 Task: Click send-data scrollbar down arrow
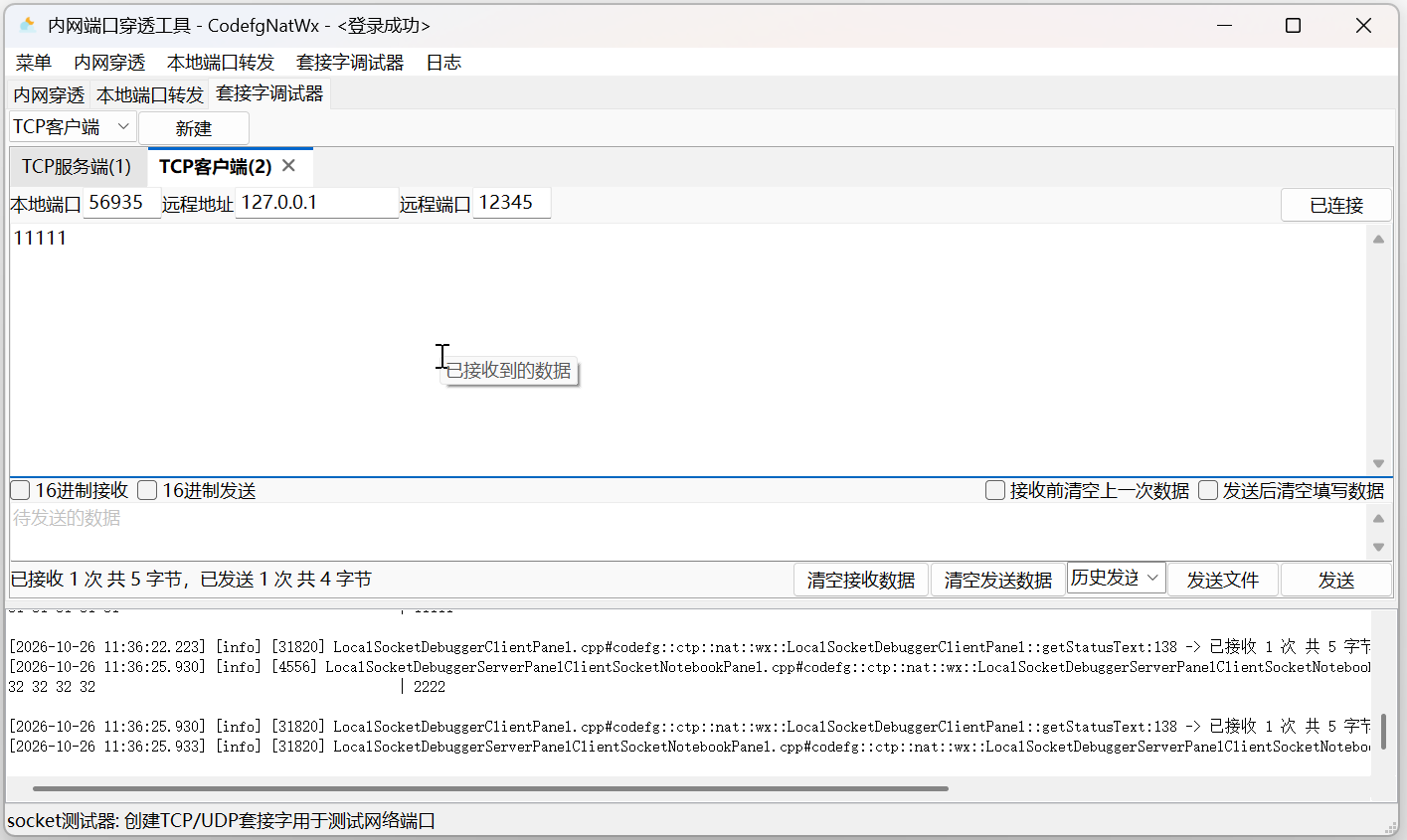point(1378,547)
